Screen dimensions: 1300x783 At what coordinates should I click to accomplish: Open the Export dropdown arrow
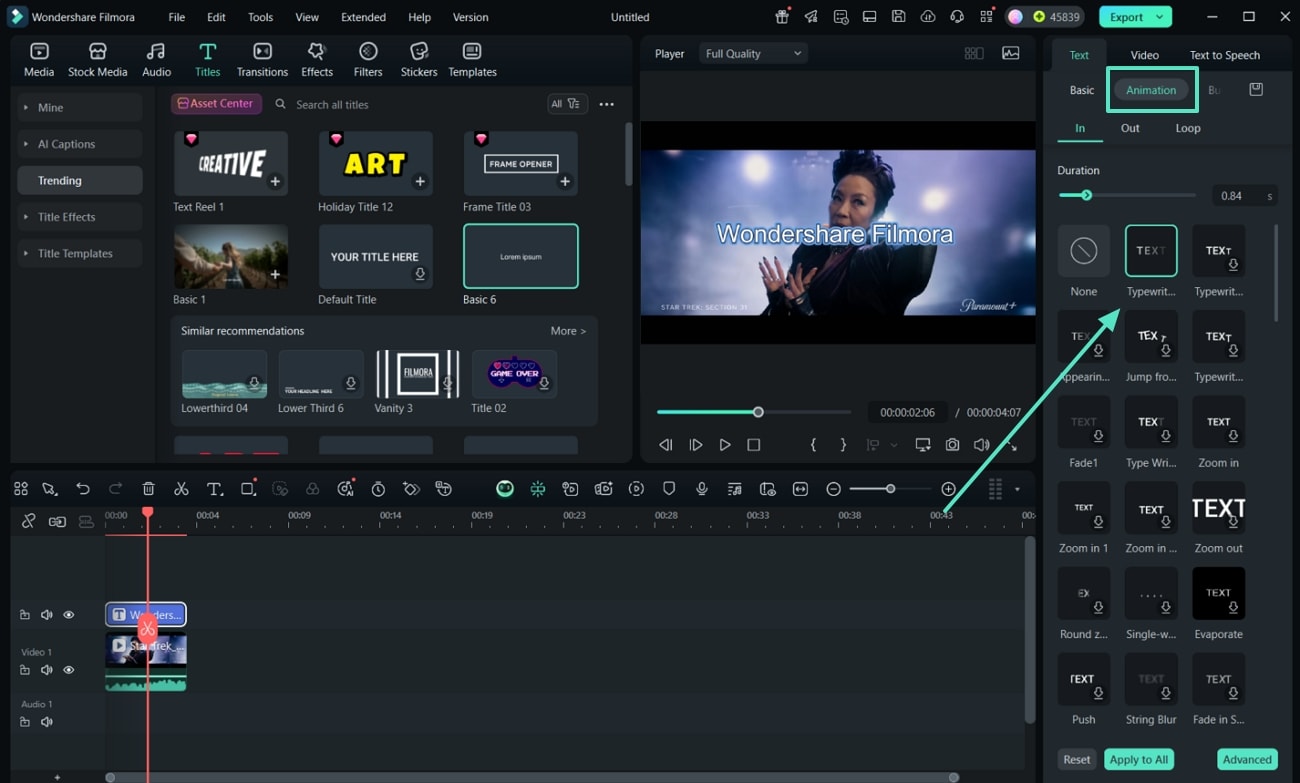tap(1160, 17)
